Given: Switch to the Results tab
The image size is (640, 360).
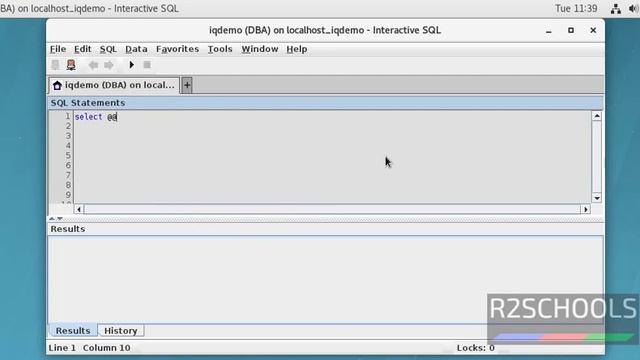Looking at the screenshot, I should [73, 331].
